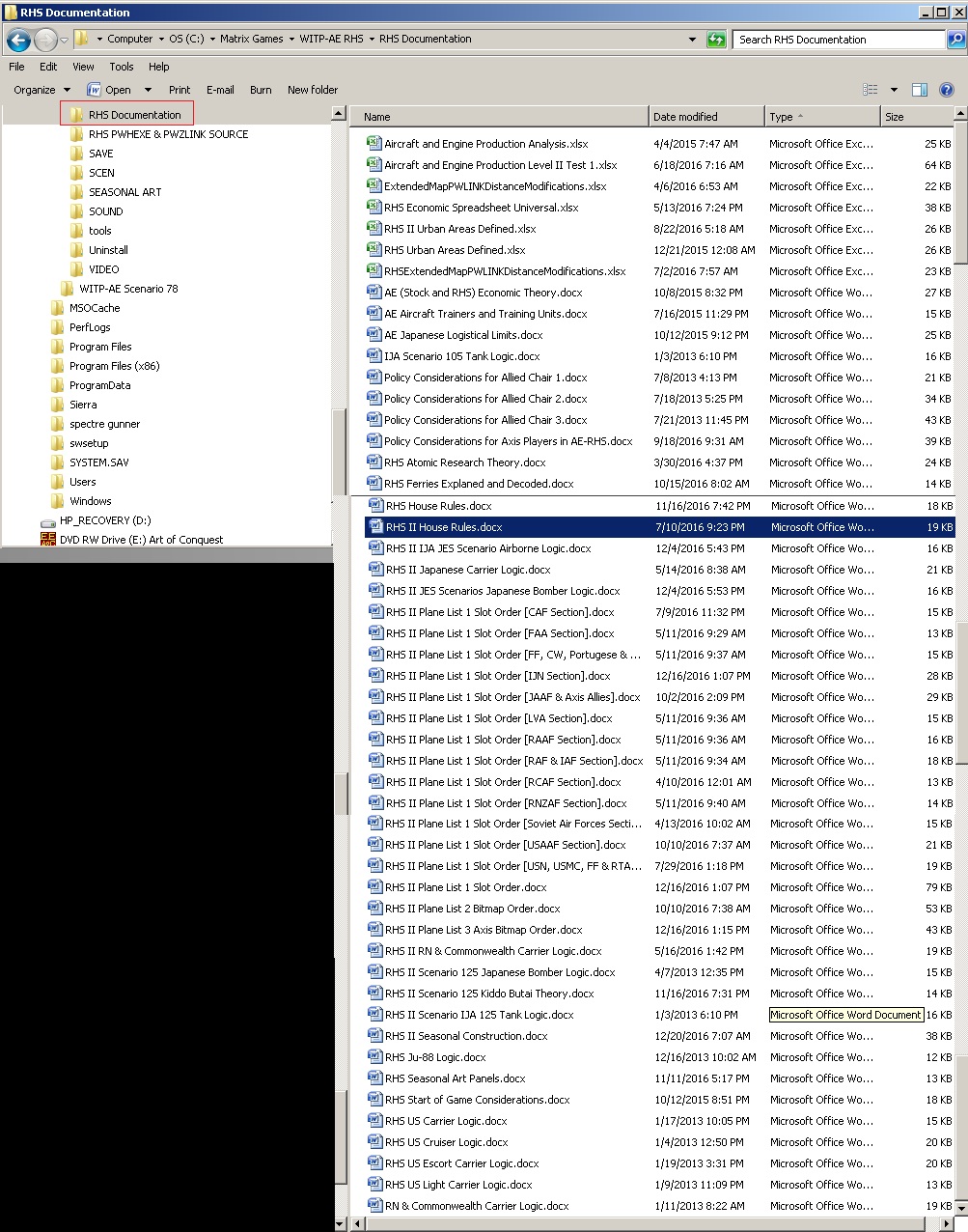Sort by the Type column header
The image size is (968, 1232).
pos(822,117)
